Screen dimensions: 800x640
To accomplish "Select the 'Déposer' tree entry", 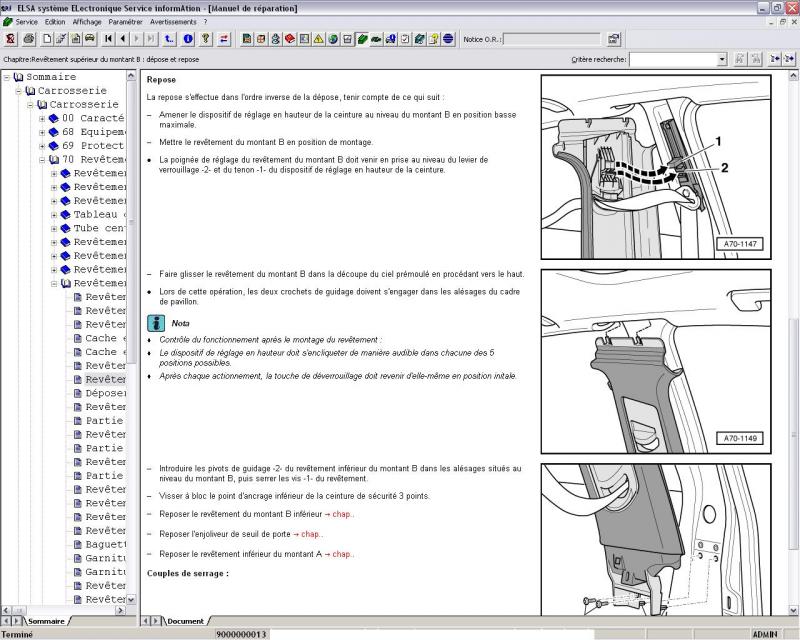I will tap(106, 393).
